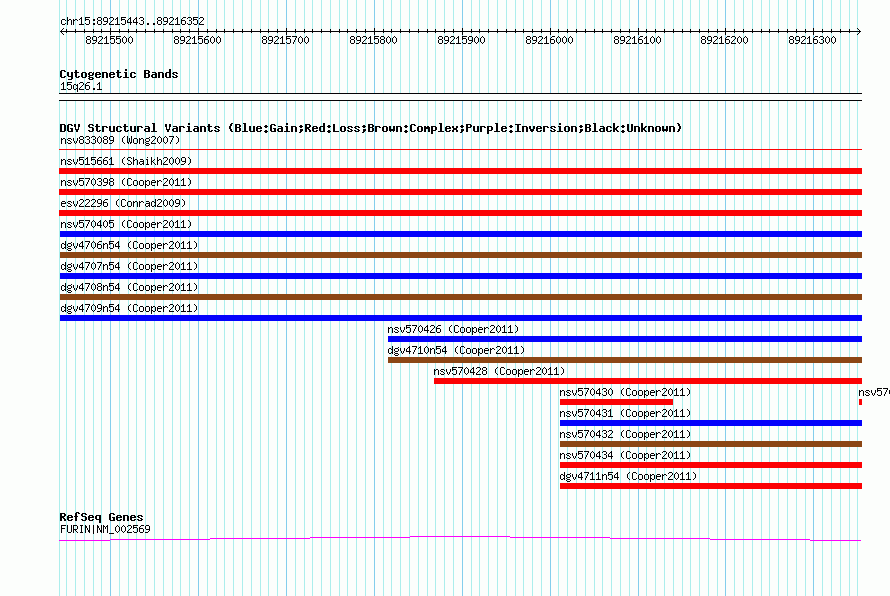Click the nsv833089 (Wong2007) variant label
The width and height of the screenshot is (890, 596).
coord(120,140)
